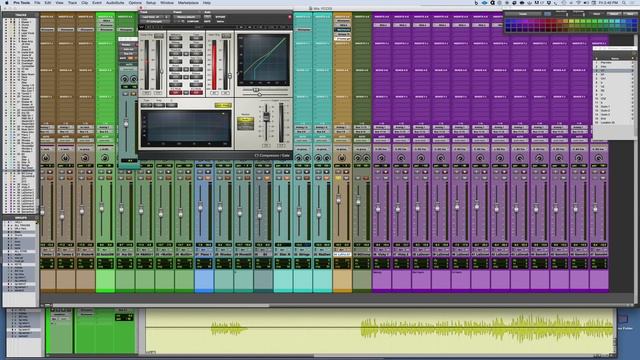Click the output fader in C1 plugin
640x360 pixels.
[266, 117]
